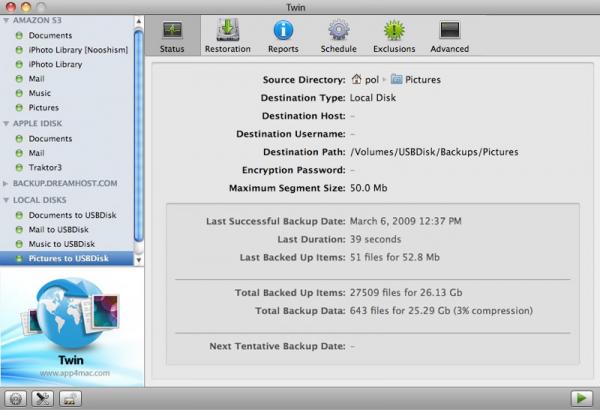Image resolution: width=600 pixels, height=410 pixels.
Task: Select Pictures under Amazon S3
Action: coord(44,108)
